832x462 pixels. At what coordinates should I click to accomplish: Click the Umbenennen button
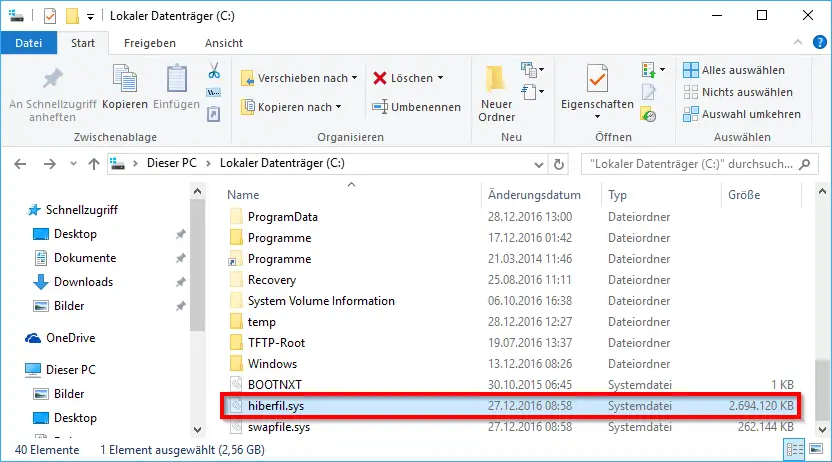tap(416, 107)
